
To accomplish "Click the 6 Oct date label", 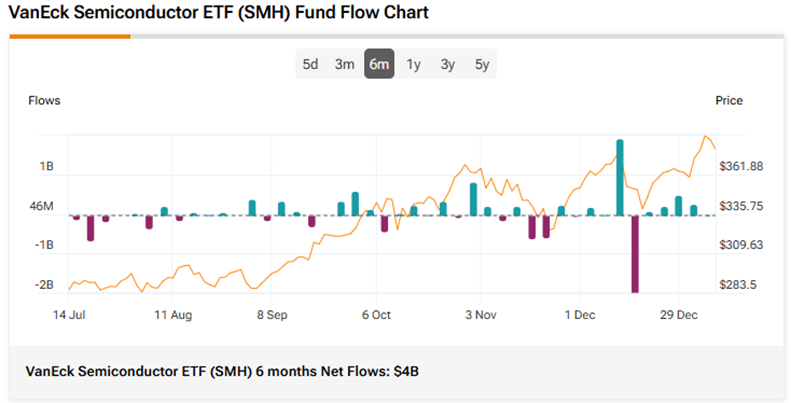I will 376,314.
